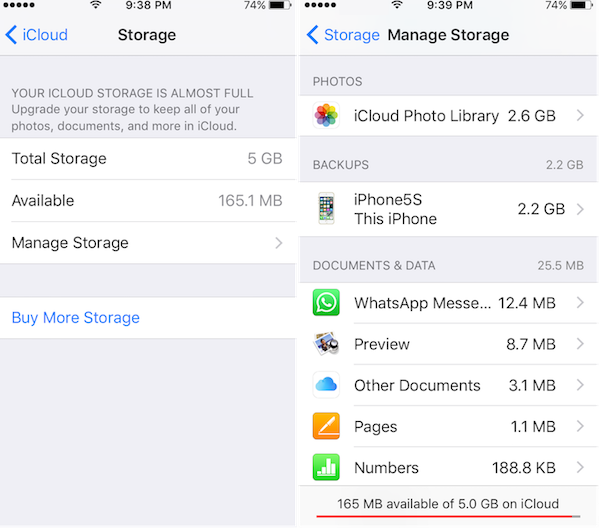Viewport: 600px width, 528px height.
Task: Open the WhatsApp Messenger green icon
Action: (x=326, y=303)
